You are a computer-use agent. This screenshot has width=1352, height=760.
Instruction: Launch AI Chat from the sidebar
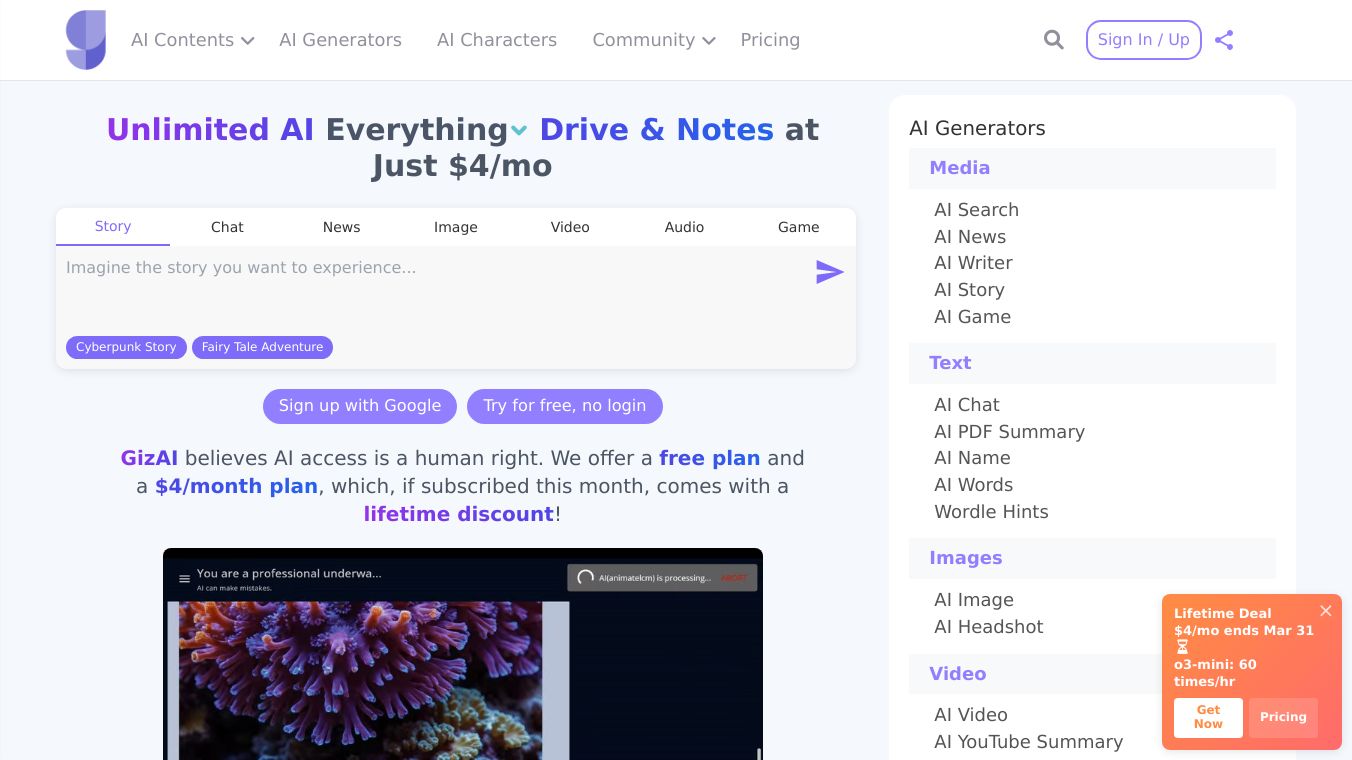(x=967, y=405)
